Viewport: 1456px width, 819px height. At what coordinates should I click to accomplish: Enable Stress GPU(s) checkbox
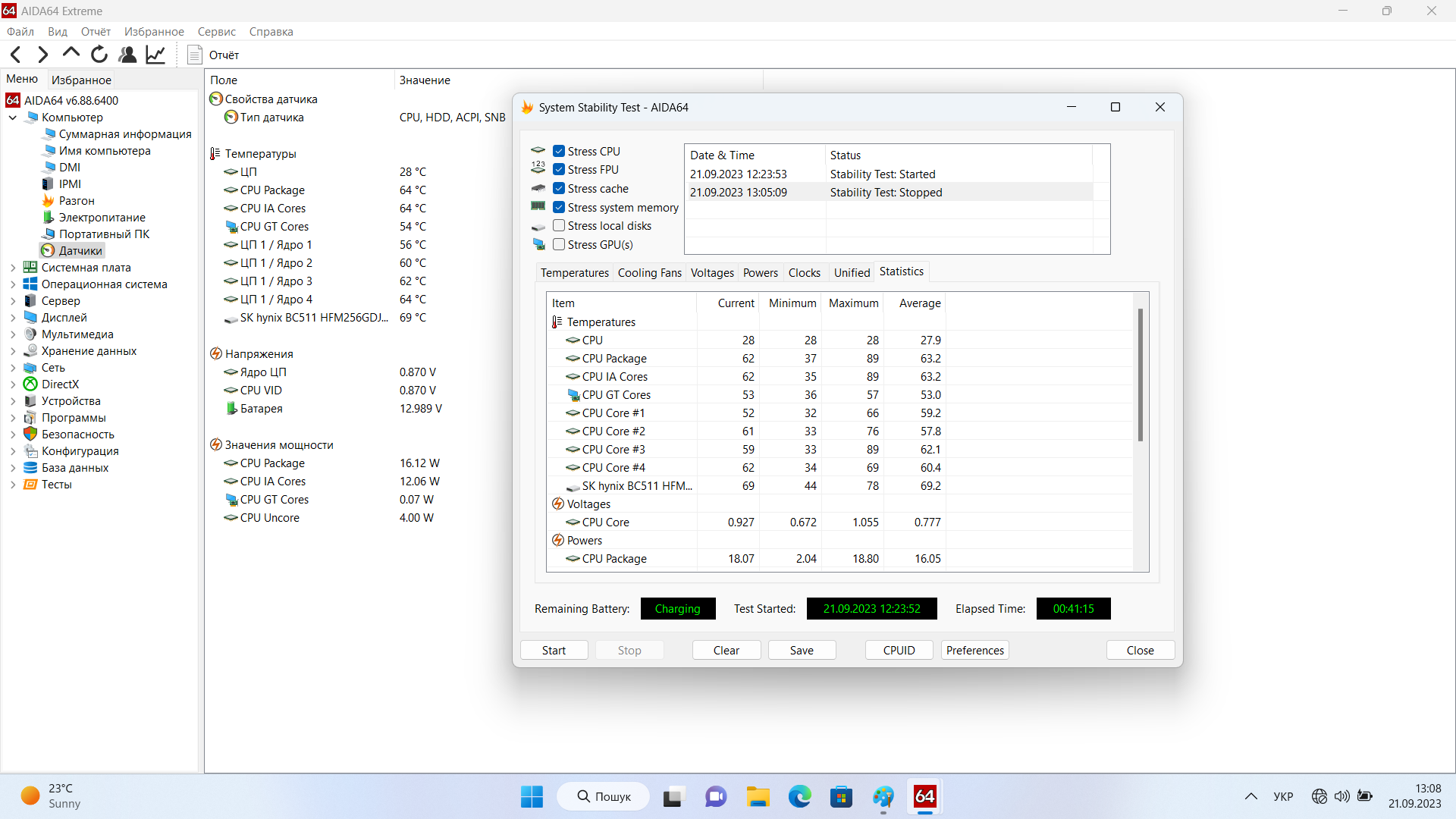[559, 244]
